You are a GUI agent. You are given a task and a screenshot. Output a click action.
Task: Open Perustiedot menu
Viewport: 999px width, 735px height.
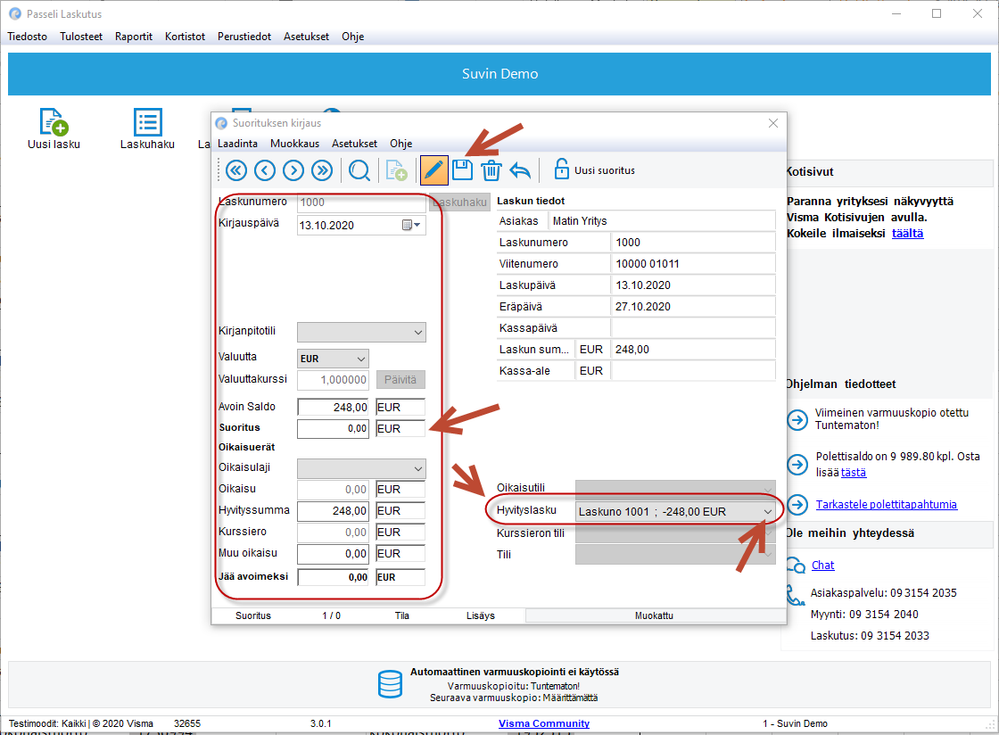tap(244, 36)
